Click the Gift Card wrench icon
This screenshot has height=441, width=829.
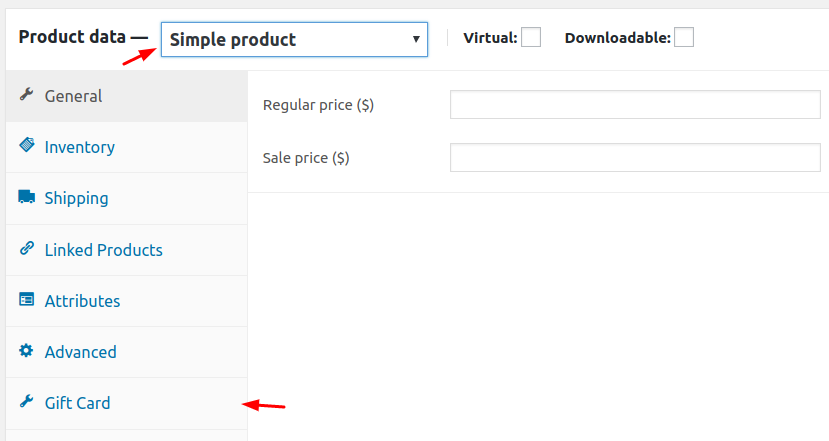26,401
